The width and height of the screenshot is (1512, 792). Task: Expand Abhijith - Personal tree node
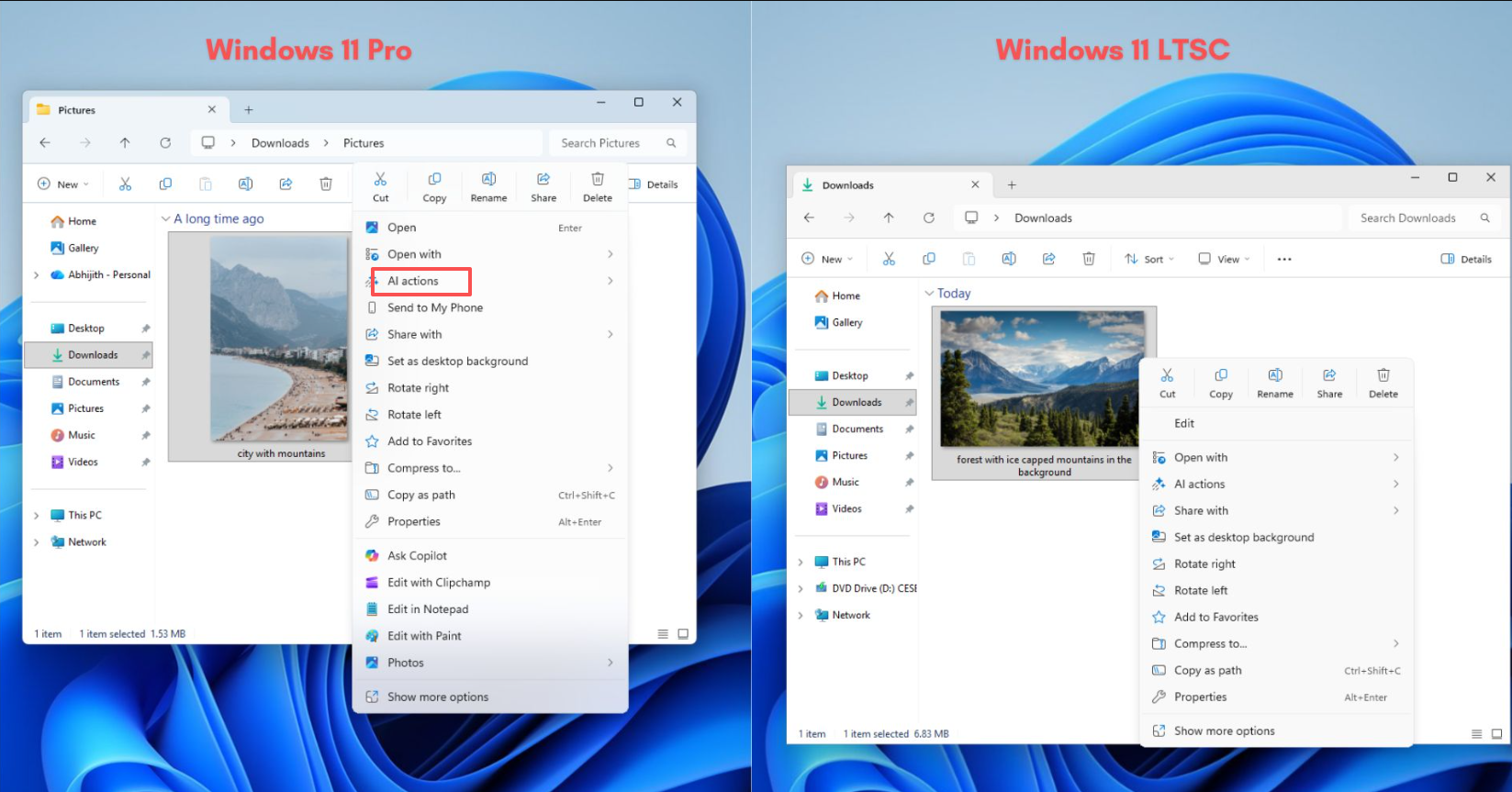(36, 275)
